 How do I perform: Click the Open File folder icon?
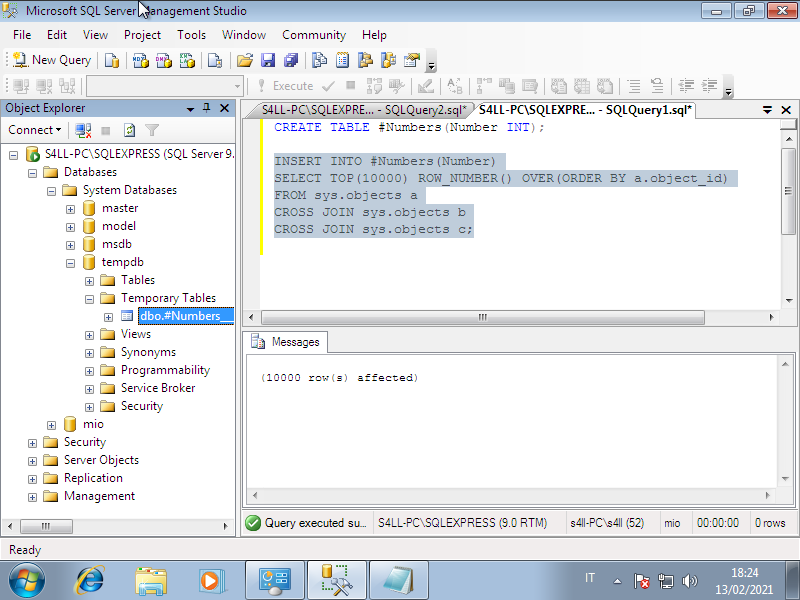[245, 60]
